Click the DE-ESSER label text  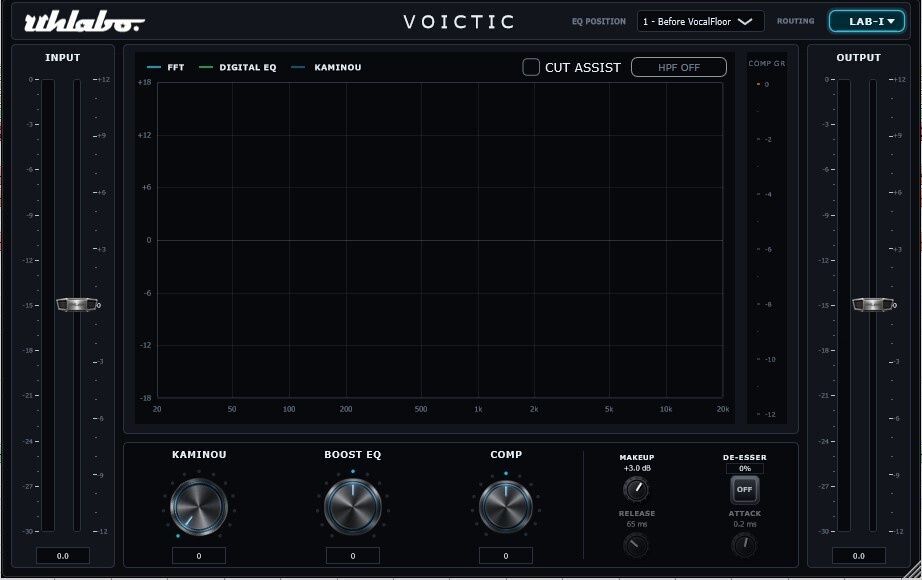coord(744,457)
